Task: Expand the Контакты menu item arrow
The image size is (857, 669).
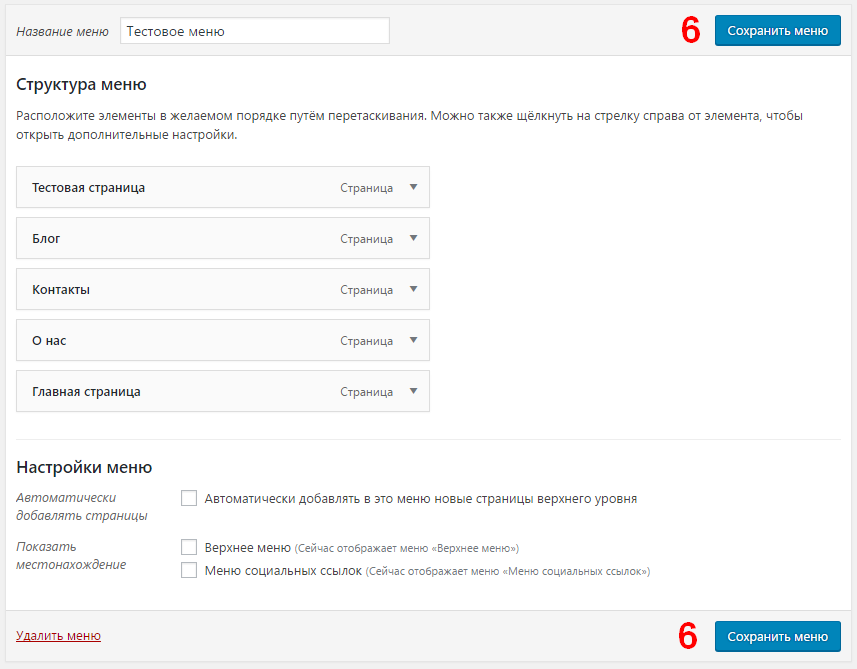Action: tap(414, 289)
